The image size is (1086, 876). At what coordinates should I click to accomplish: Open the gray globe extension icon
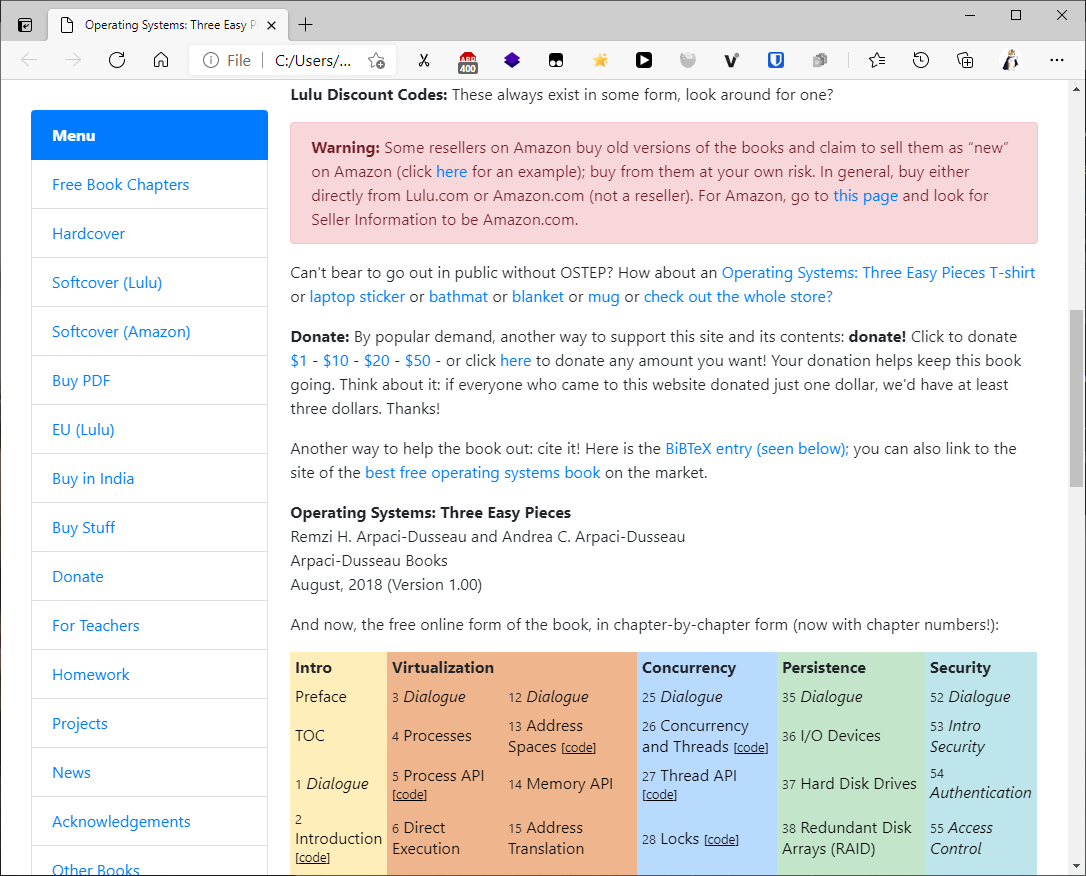point(687,60)
